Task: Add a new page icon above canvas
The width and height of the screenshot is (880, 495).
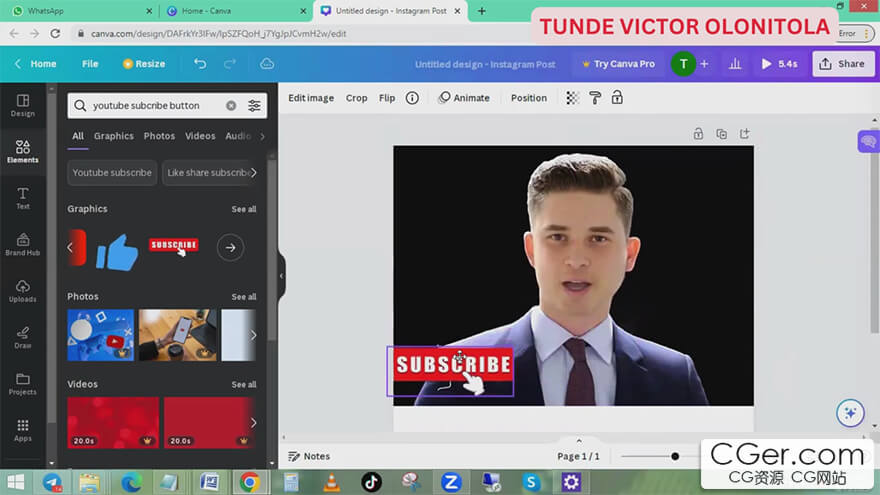Action: point(744,134)
